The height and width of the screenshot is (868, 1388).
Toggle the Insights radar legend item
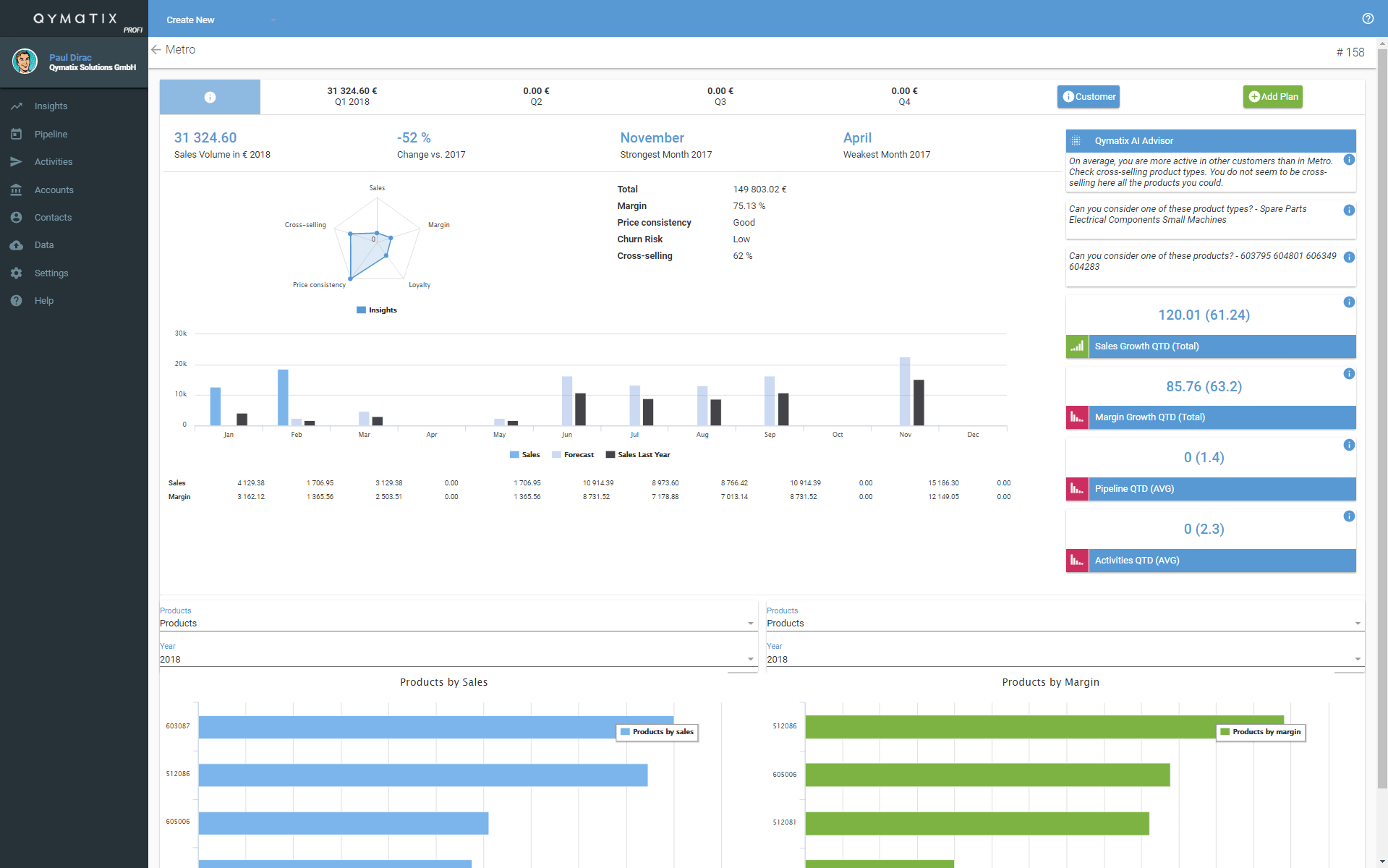click(376, 310)
